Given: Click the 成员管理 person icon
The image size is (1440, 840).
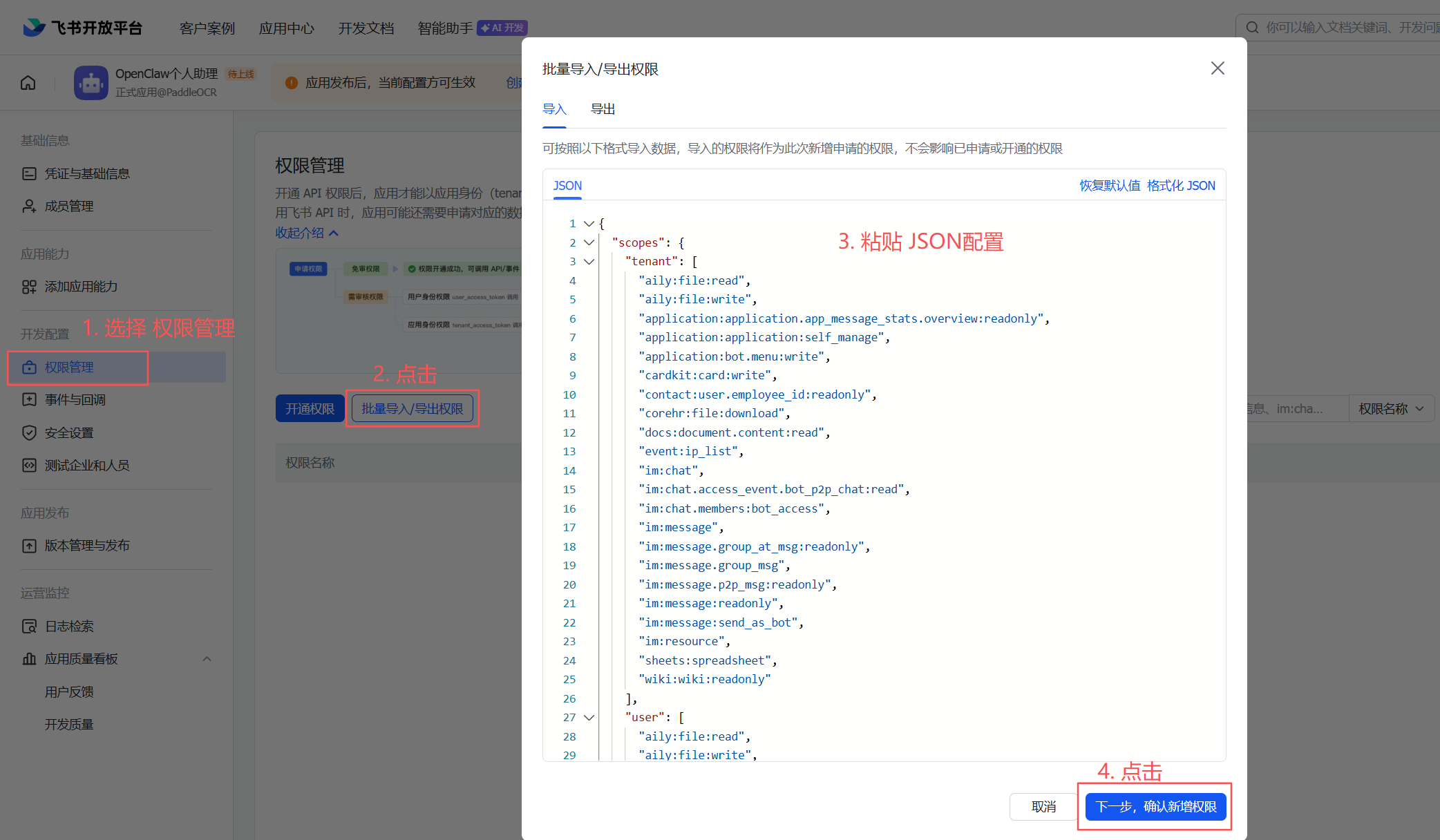Looking at the screenshot, I should [29, 206].
